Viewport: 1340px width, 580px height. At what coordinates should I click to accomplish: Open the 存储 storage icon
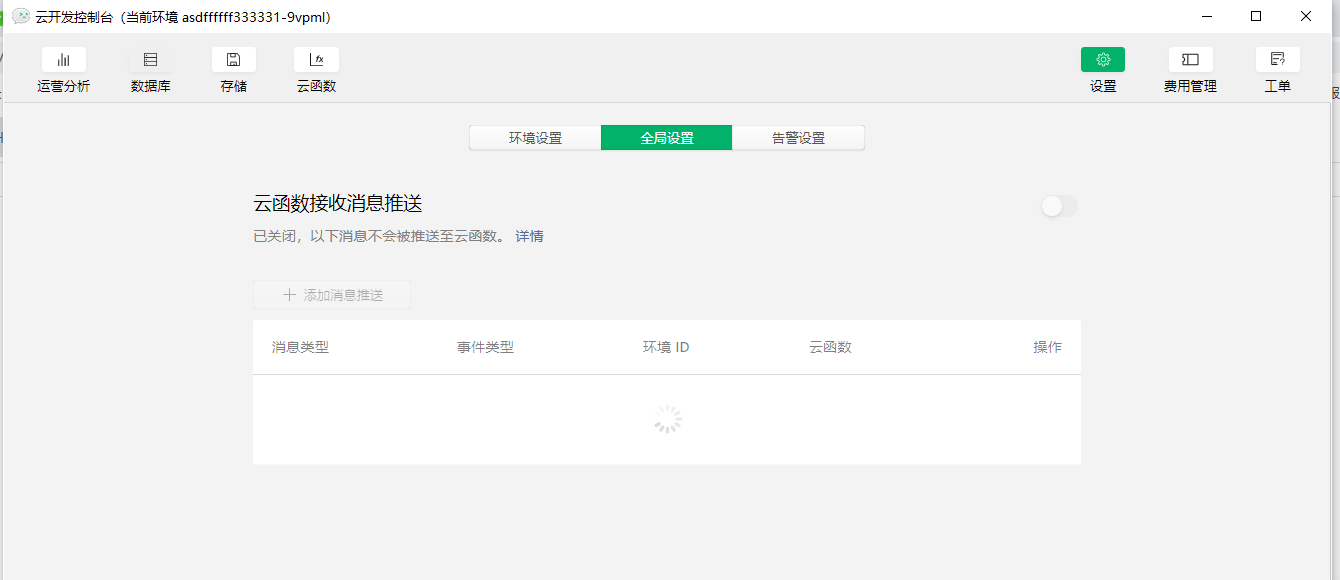pyautogui.click(x=234, y=60)
